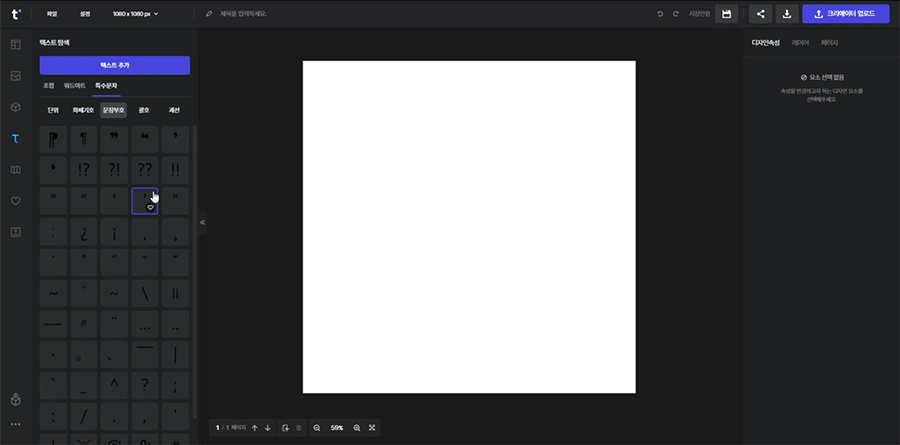900x445 pixels.
Task: Undo the last action
Action: tap(660, 14)
